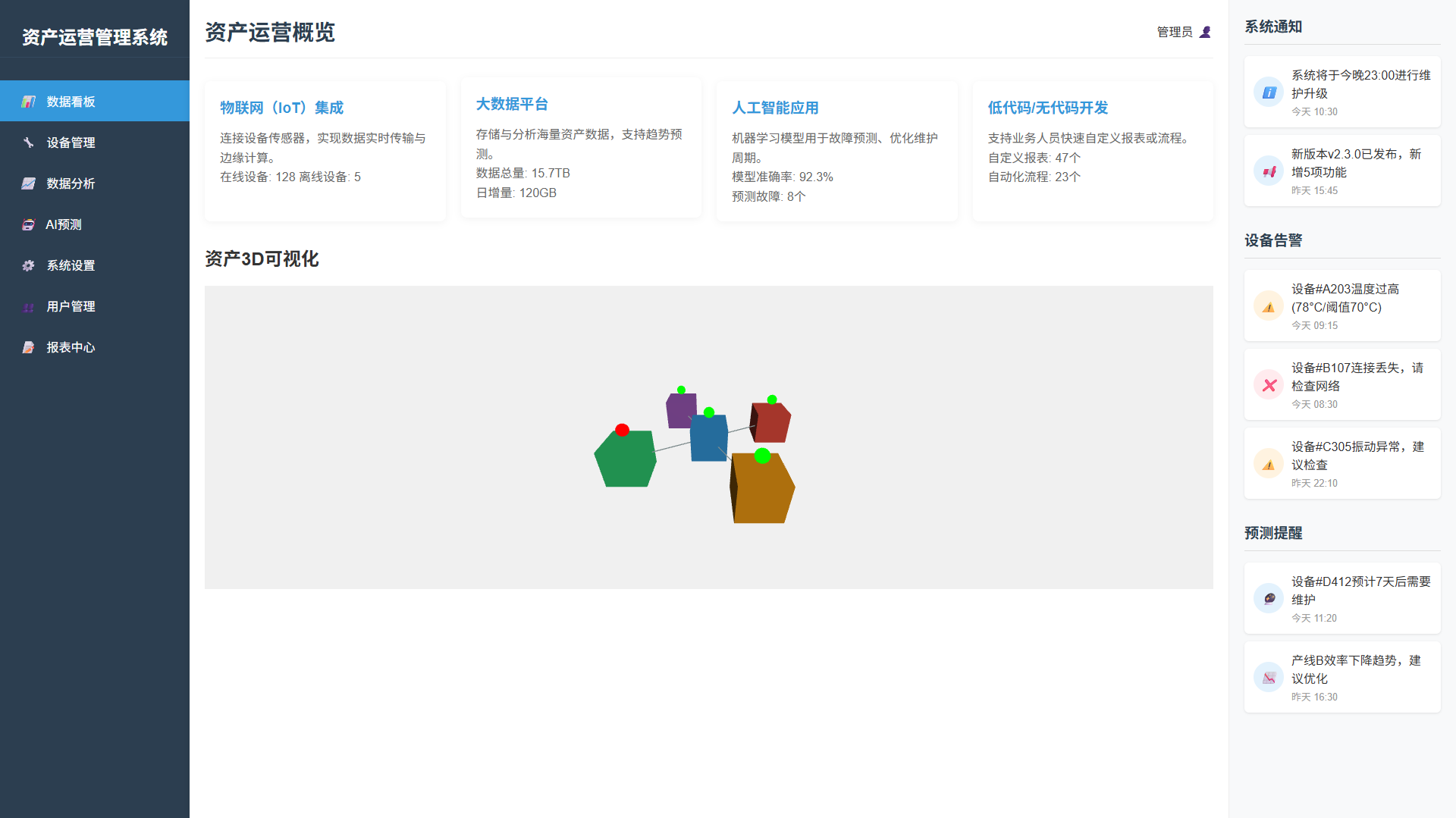
Task: Click the gear icon for 系统设置
Action: point(29,265)
